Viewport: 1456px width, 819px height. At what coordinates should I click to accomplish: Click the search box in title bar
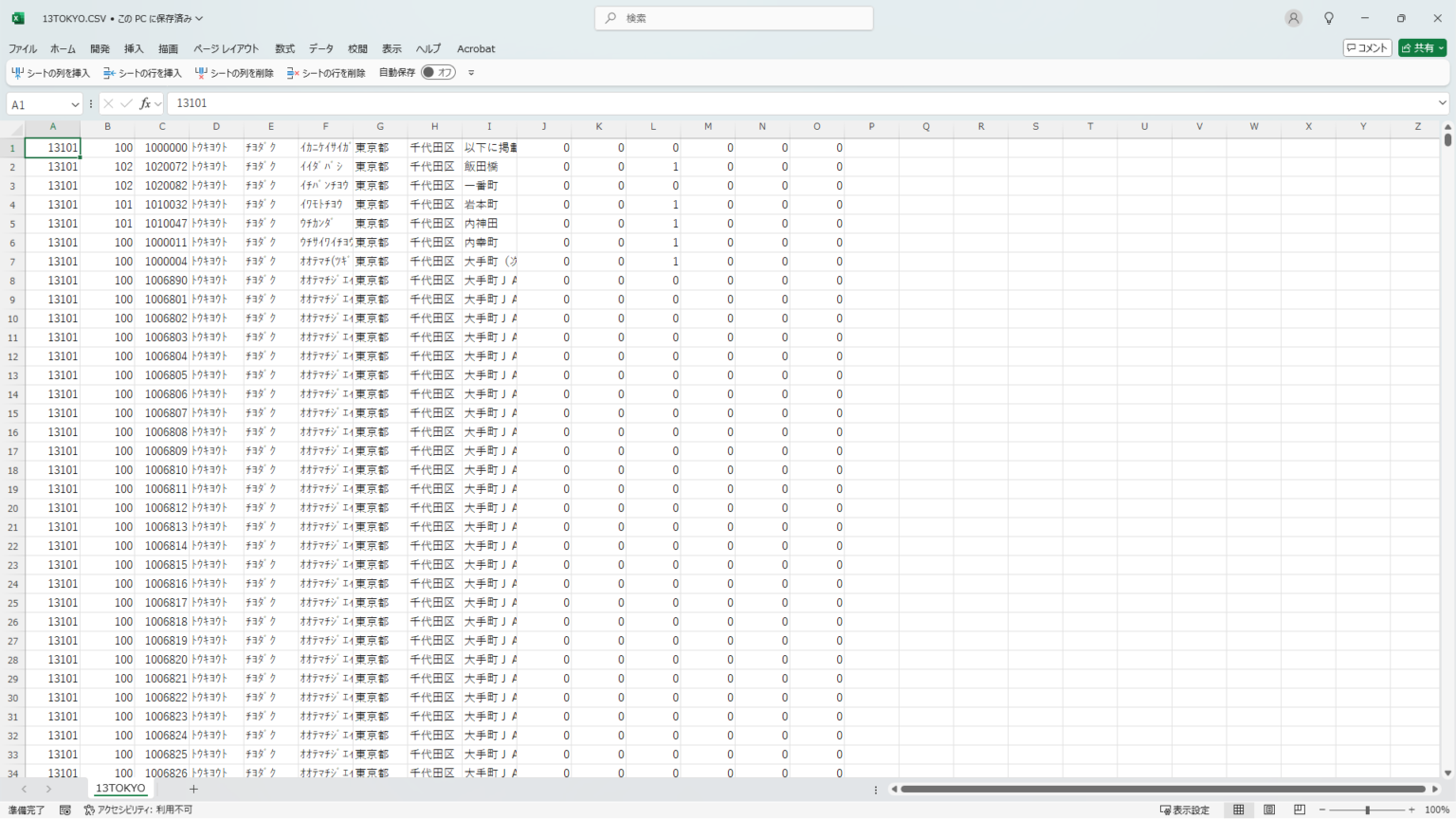(x=734, y=18)
